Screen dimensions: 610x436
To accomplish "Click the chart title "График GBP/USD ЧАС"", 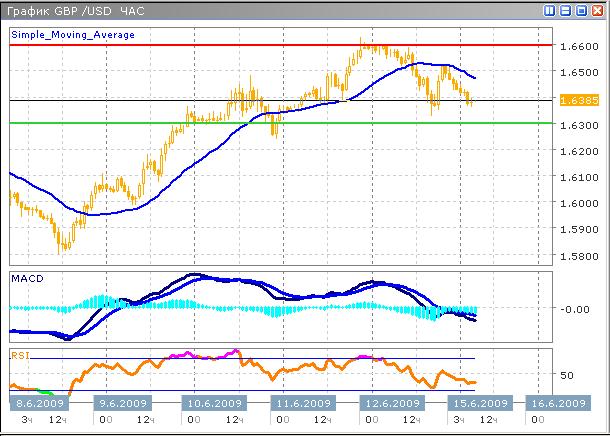I will [69, 11].
